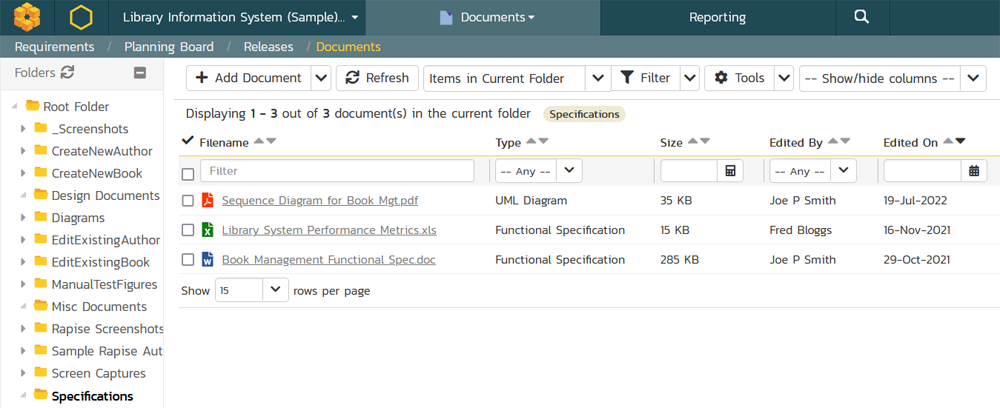
Task: Click the Filename filter text field
Action: (336, 171)
